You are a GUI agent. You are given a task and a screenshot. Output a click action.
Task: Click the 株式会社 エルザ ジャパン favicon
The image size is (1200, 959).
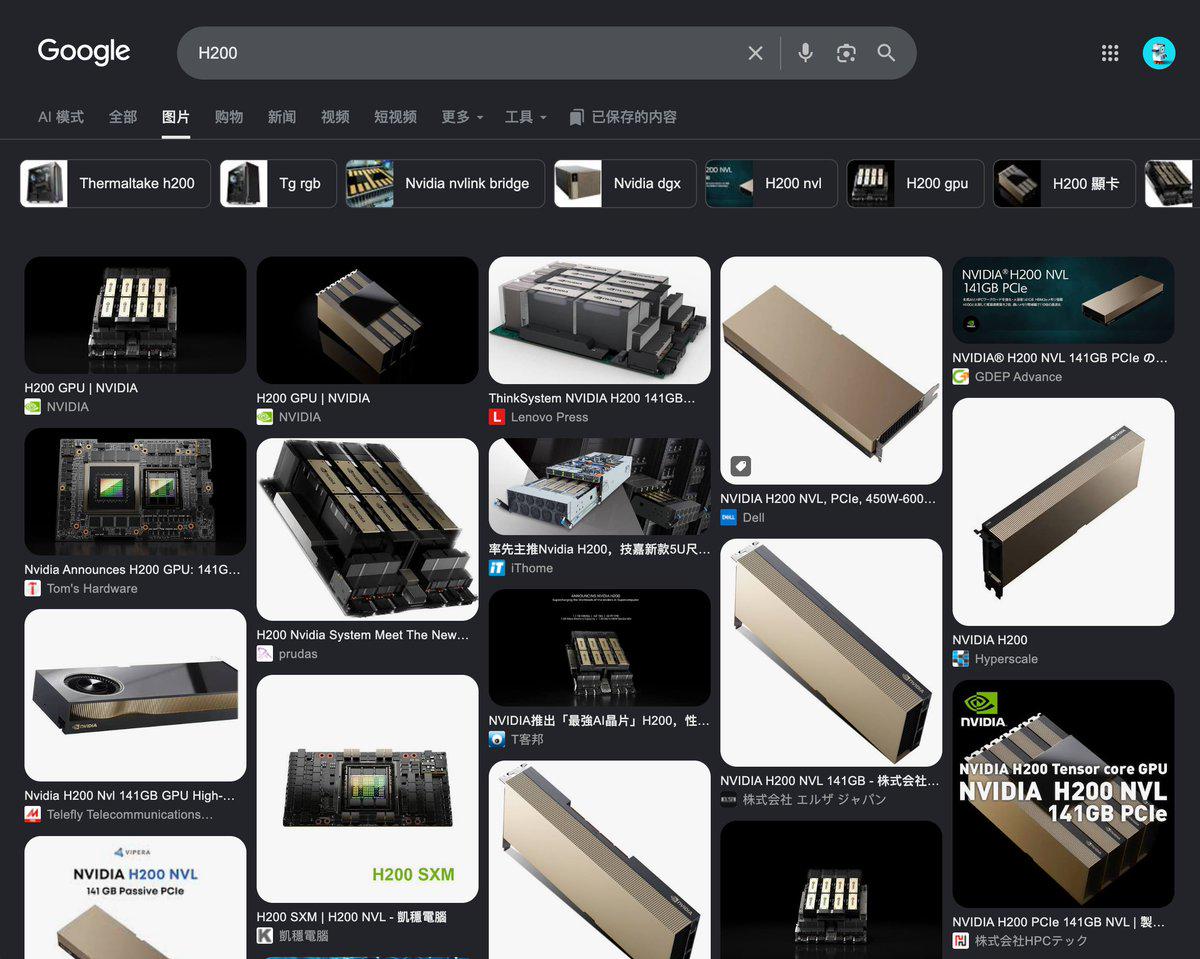(729, 799)
